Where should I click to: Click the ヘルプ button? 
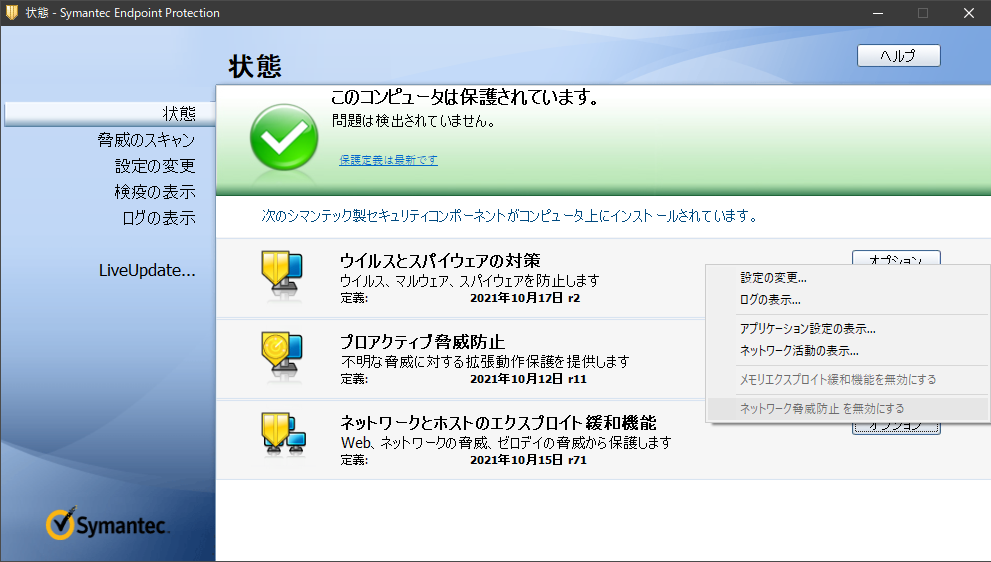point(898,56)
